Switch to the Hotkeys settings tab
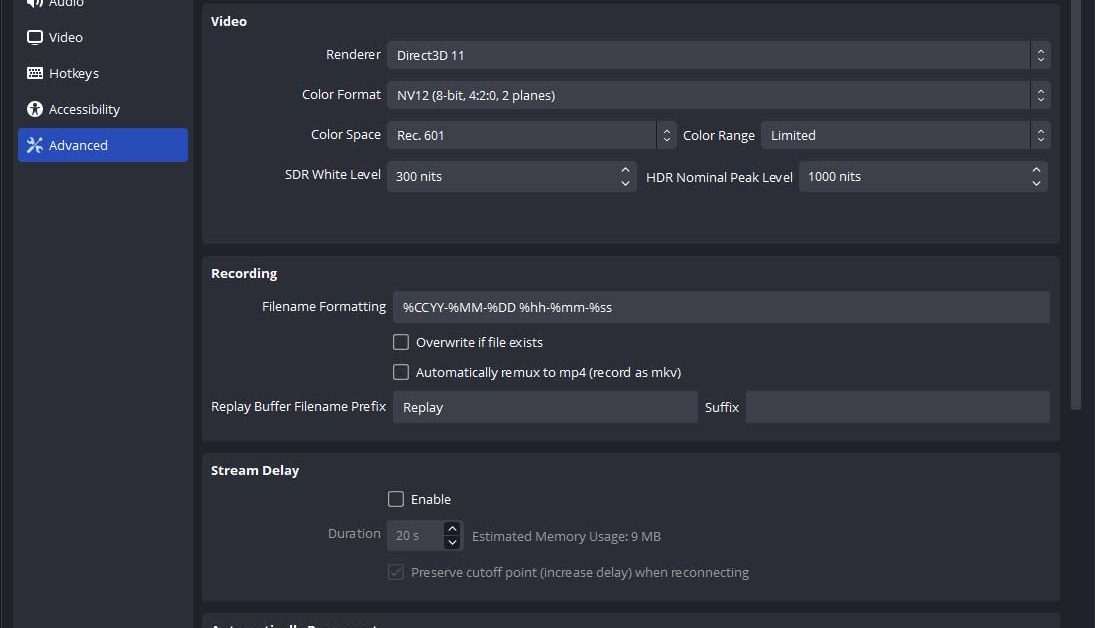Viewport: 1095px width, 628px height. click(74, 73)
